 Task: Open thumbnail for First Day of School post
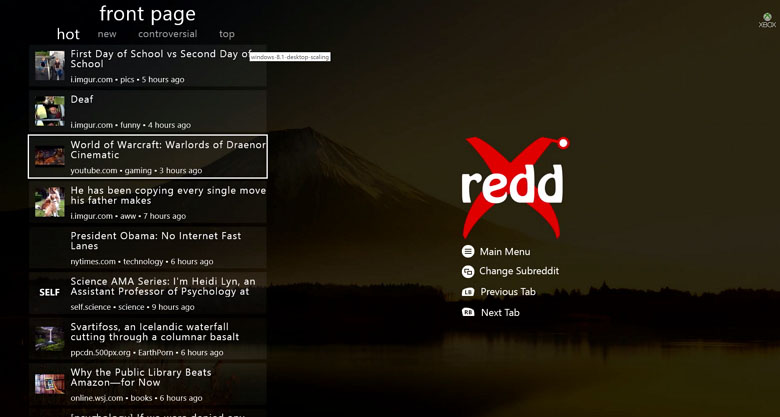point(50,66)
